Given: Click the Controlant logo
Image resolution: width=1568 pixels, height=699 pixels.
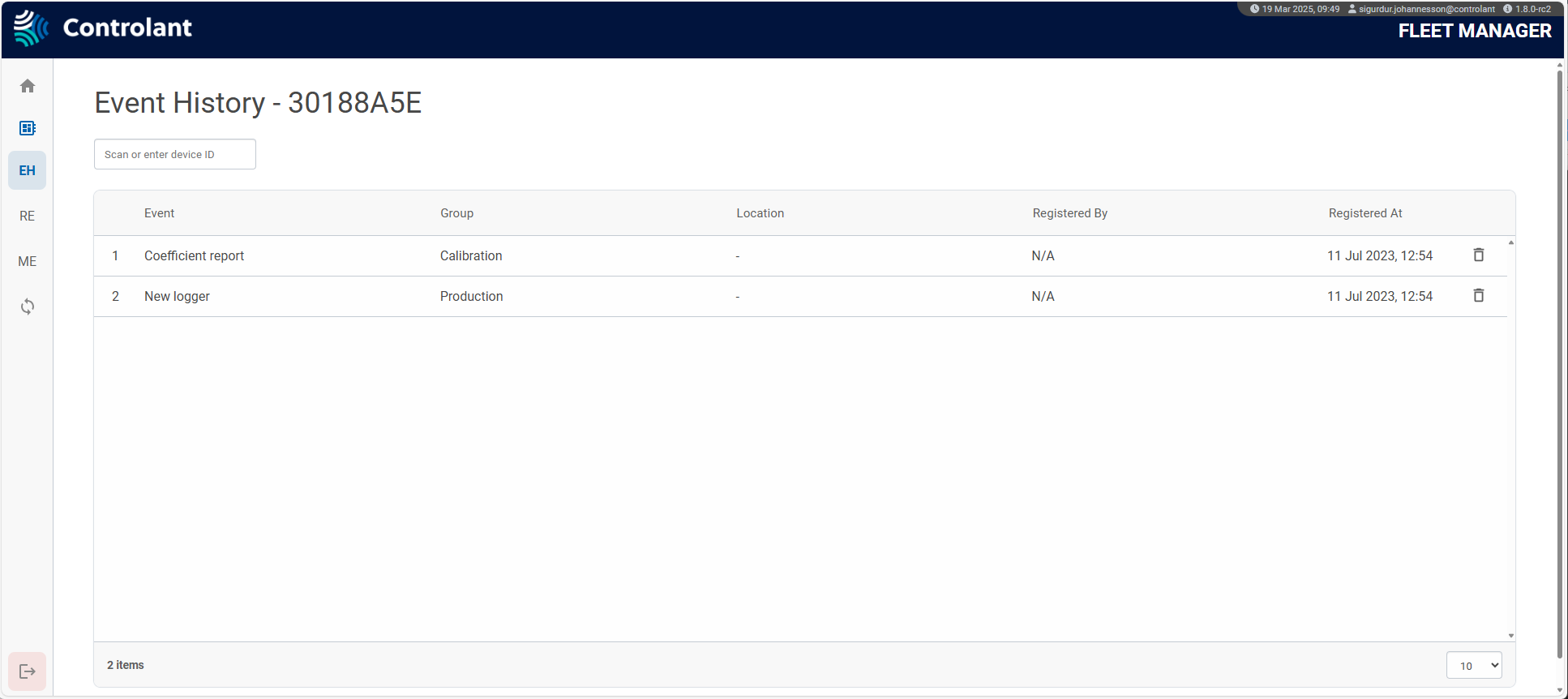Looking at the screenshot, I should click(x=103, y=28).
